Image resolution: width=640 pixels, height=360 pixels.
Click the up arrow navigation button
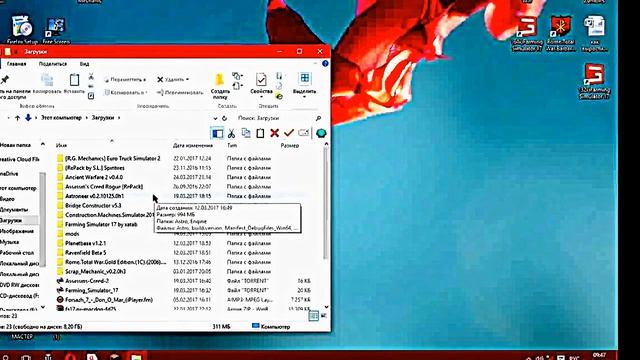click(x=17, y=118)
